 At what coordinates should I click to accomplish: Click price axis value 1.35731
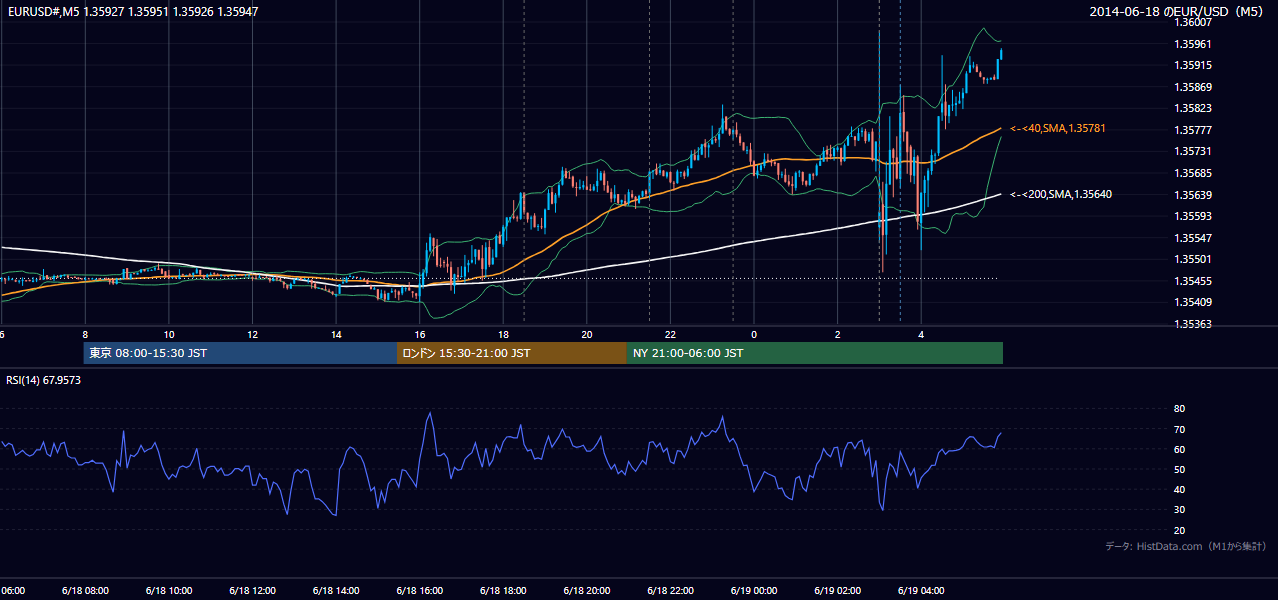(x=1192, y=151)
